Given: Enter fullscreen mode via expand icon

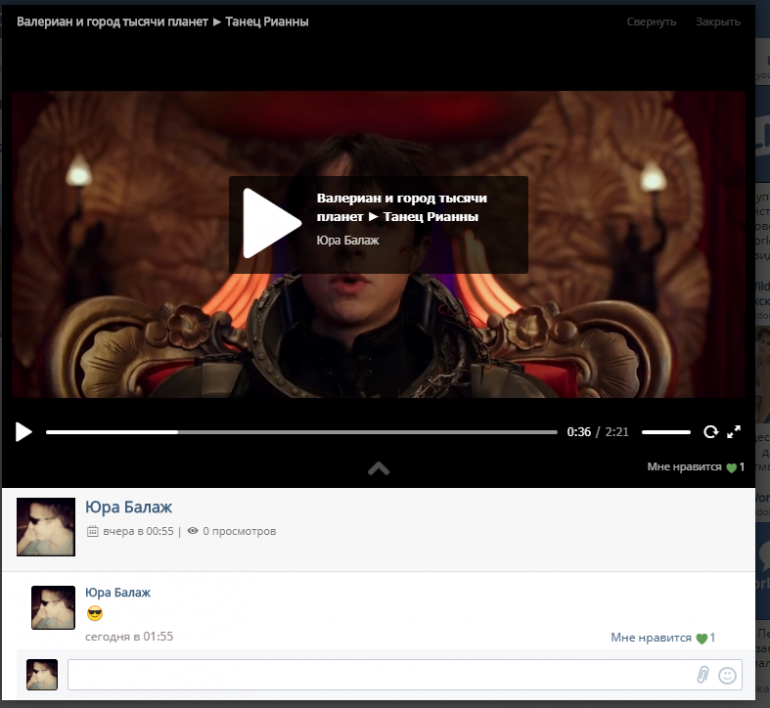Looking at the screenshot, I should 734,432.
